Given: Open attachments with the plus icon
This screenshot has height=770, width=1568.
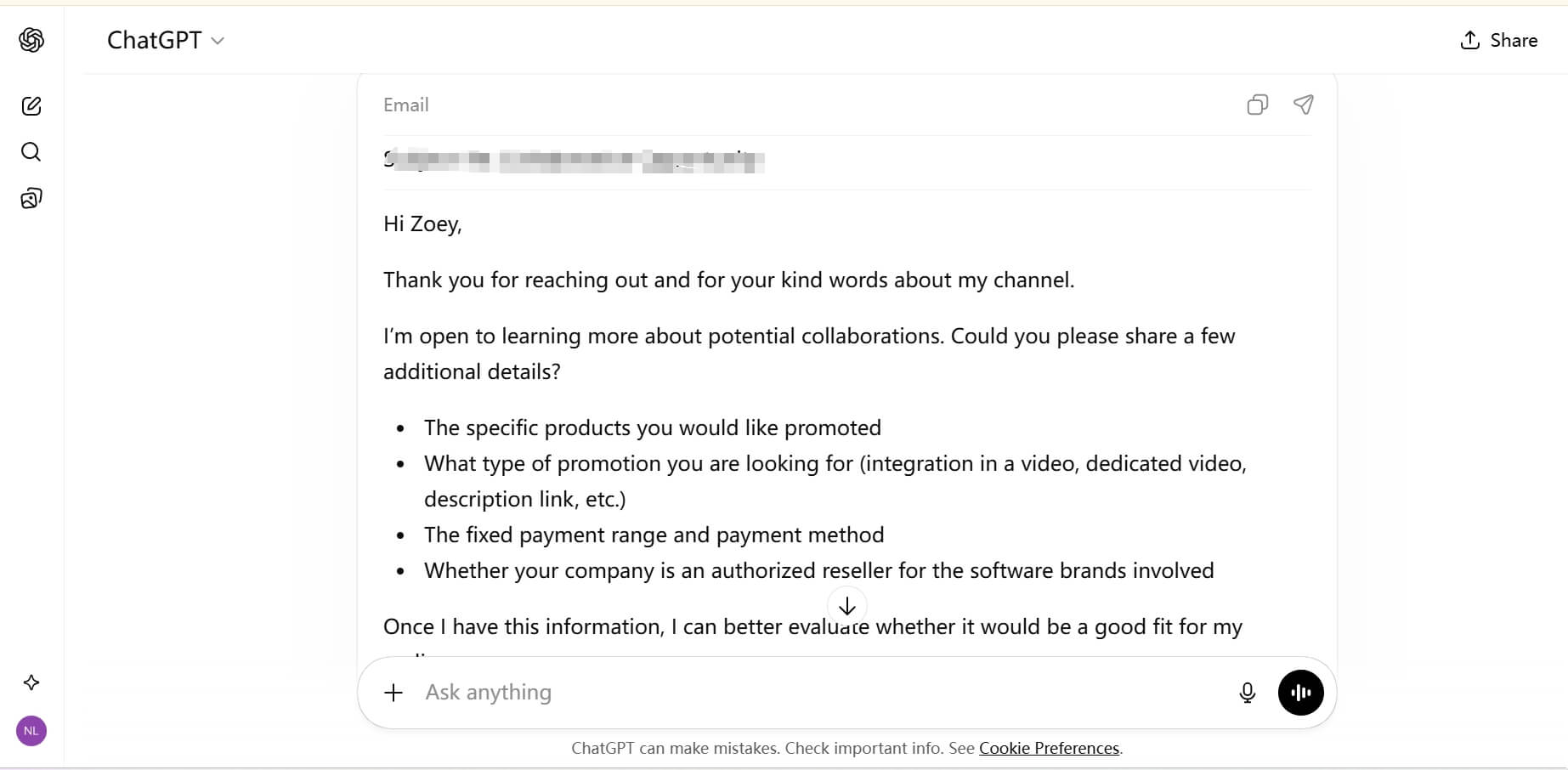Looking at the screenshot, I should pyautogui.click(x=393, y=693).
